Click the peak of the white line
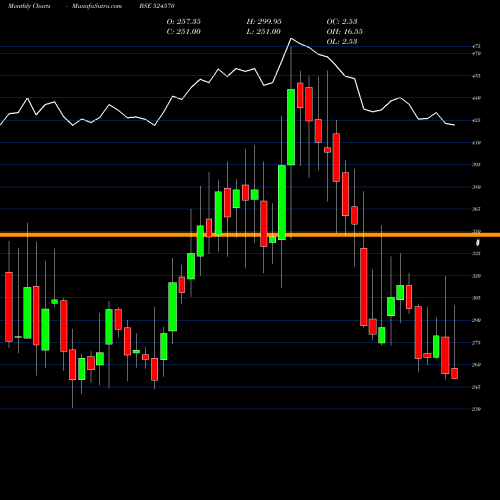Viewport: 500px width, 500px height. tap(291, 39)
